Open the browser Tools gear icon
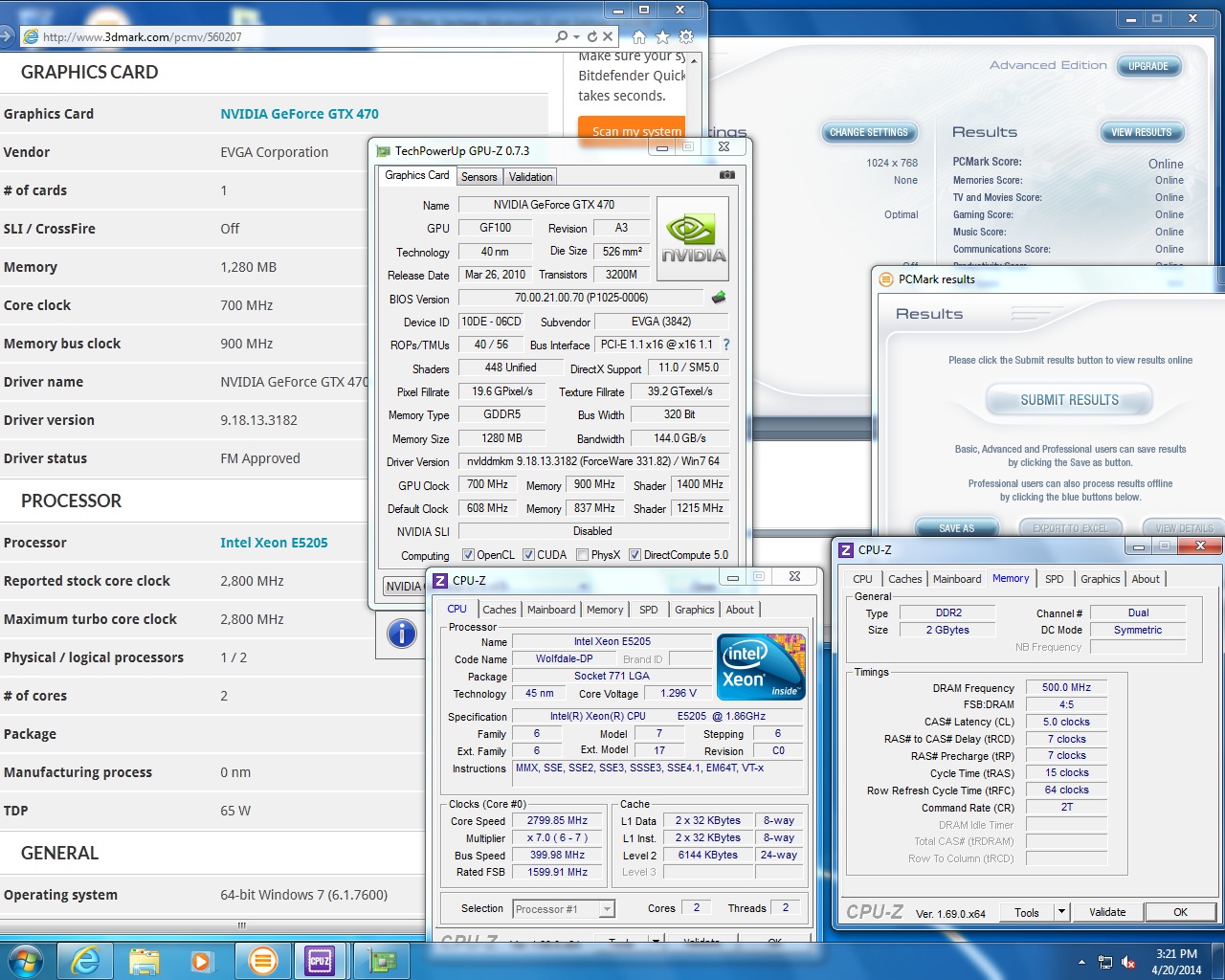Screen dimensions: 1225x980 click(686, 36)
